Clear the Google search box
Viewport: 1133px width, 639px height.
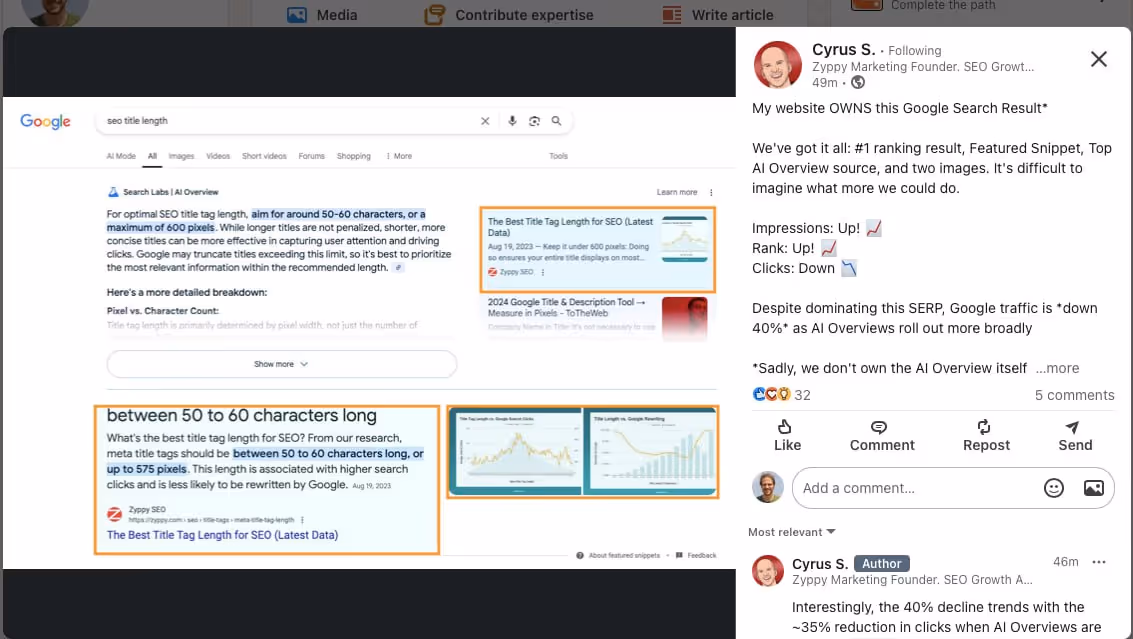pos(485,121)
